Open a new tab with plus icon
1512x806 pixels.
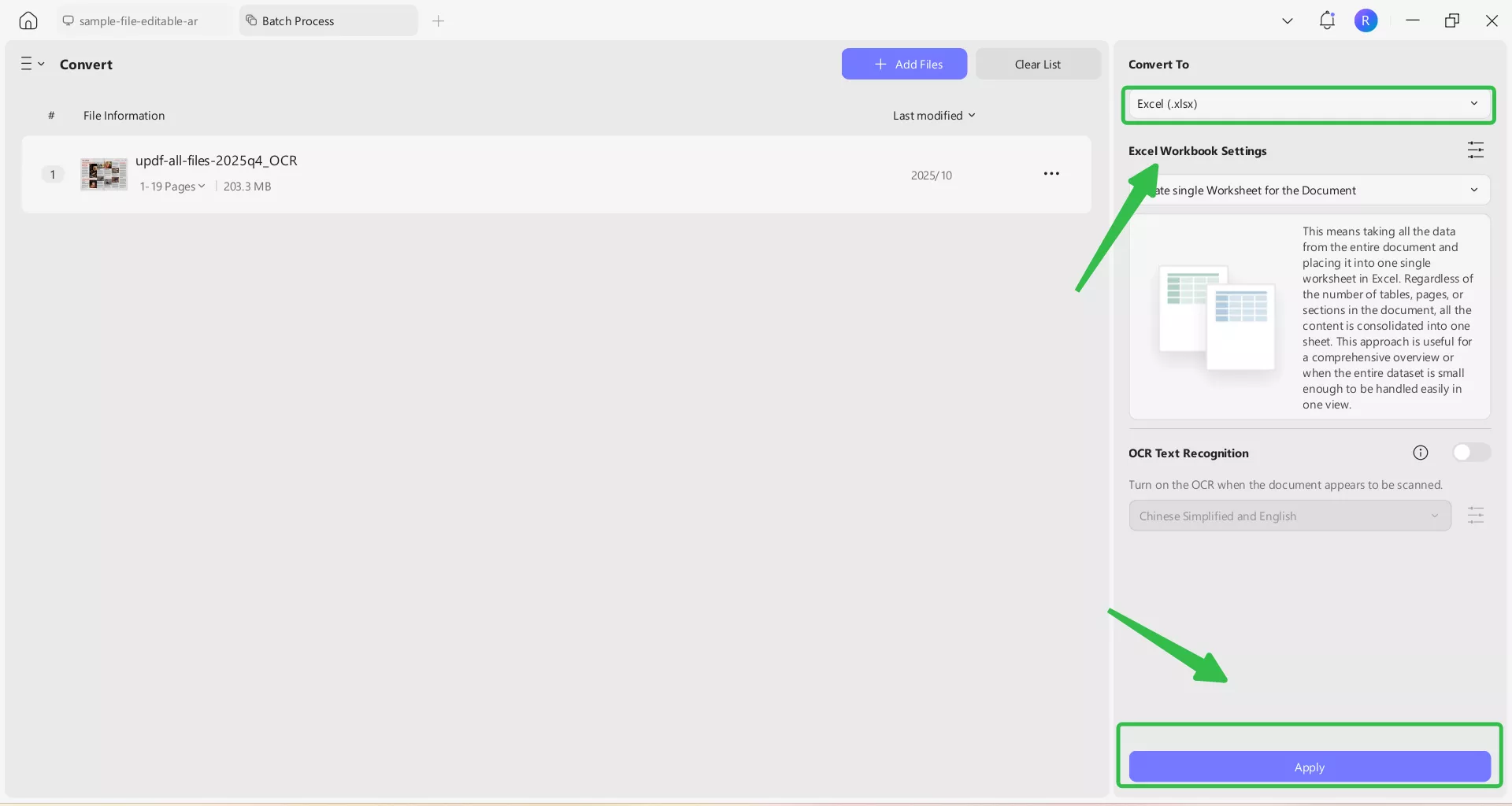[x=439, y=21]
